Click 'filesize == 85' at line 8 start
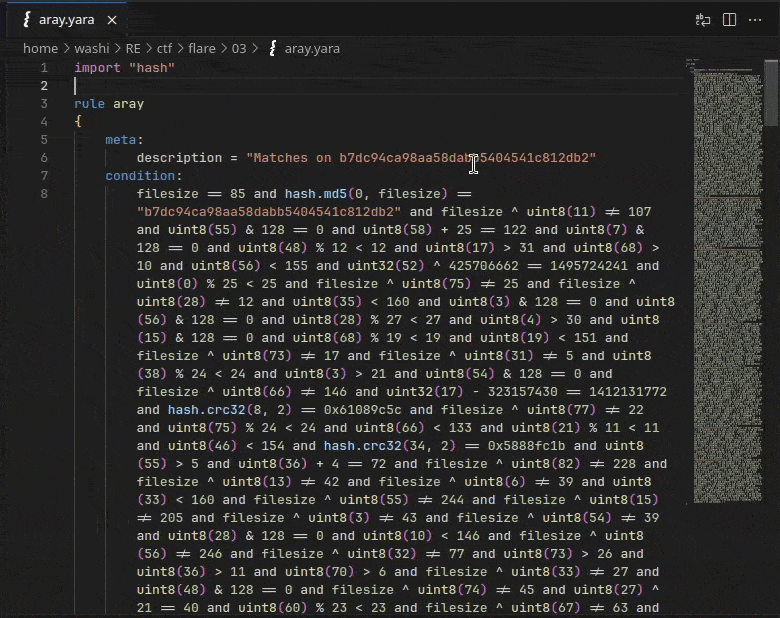 pos(191,194)
